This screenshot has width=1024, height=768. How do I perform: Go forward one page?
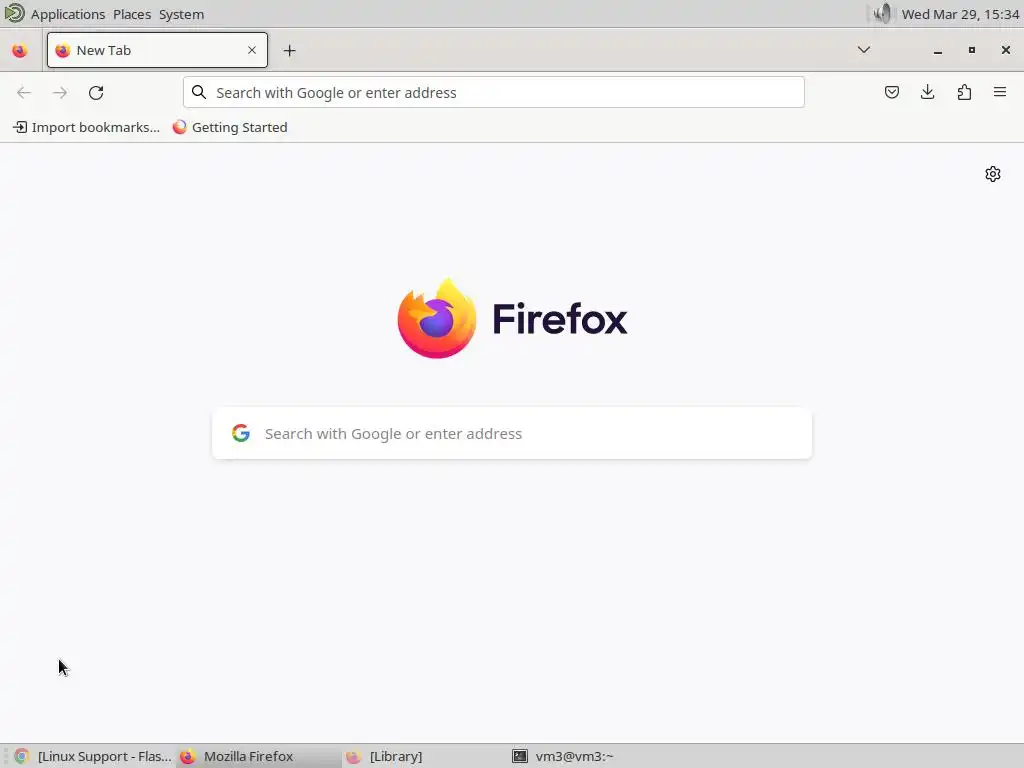click(60, 93)
